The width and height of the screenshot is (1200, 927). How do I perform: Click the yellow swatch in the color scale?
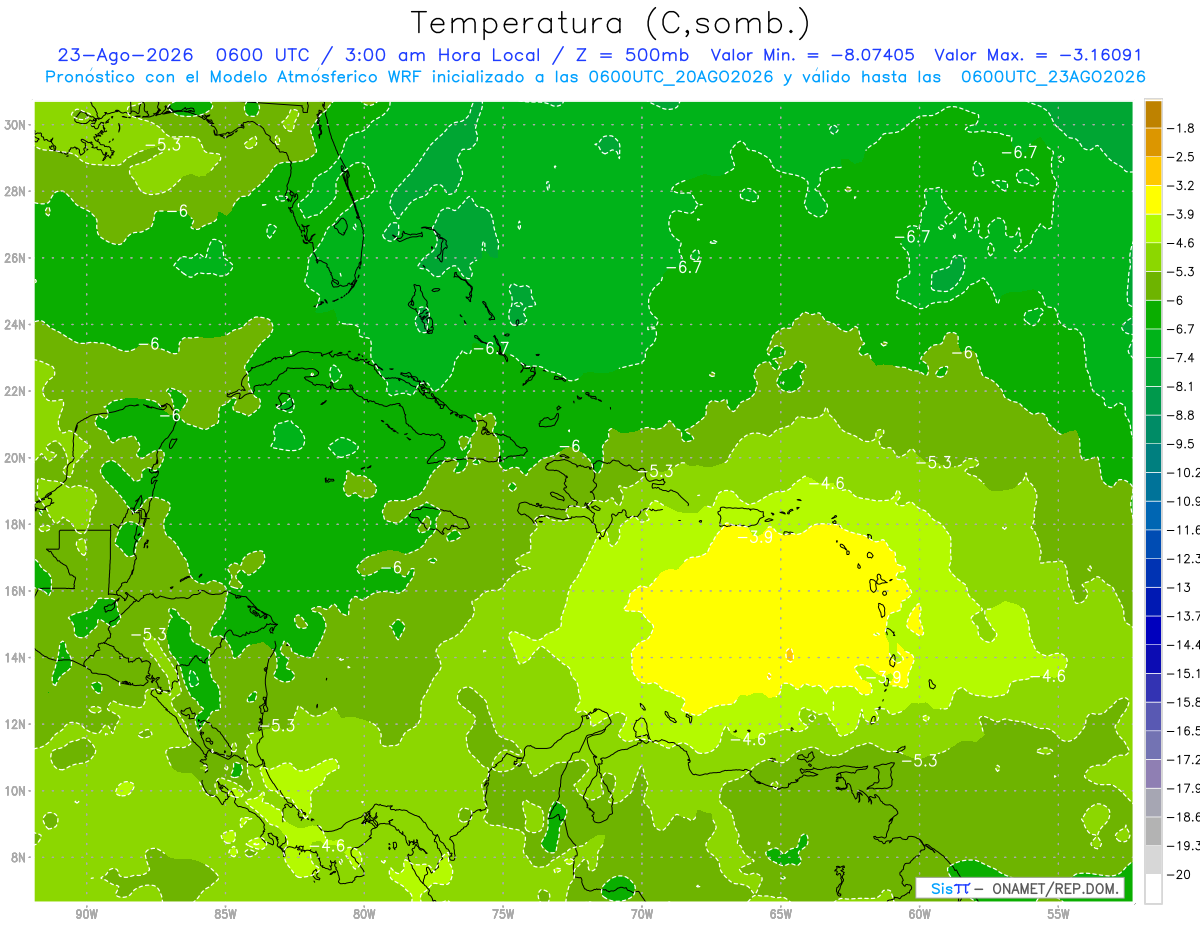point(1153,199)
